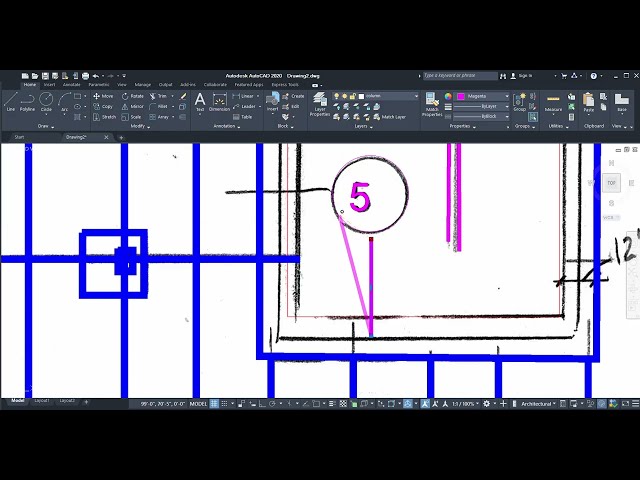Click the Save icon in quick access toolbar
Viewport: 640px width, 480px height.
coord(45,76)
